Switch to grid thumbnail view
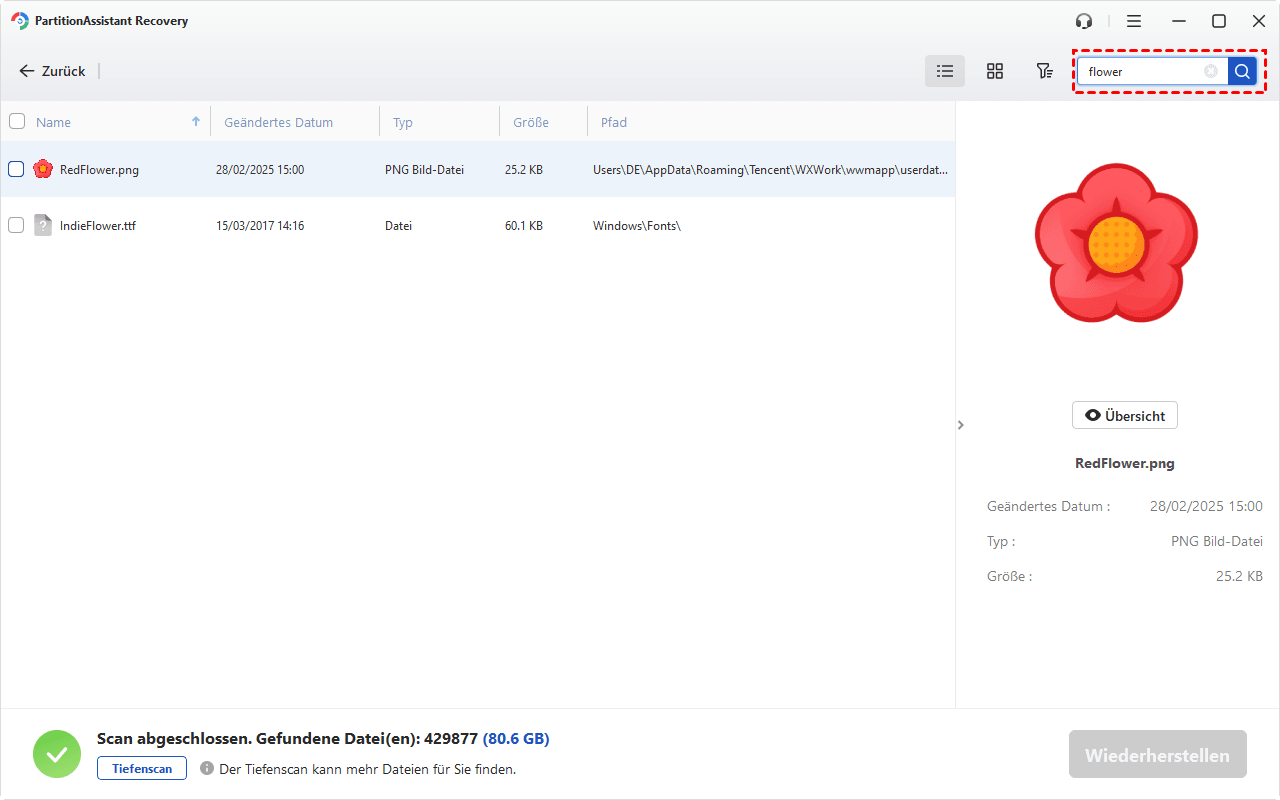This screenshot has width=1280, height=800. pos(995,71)
